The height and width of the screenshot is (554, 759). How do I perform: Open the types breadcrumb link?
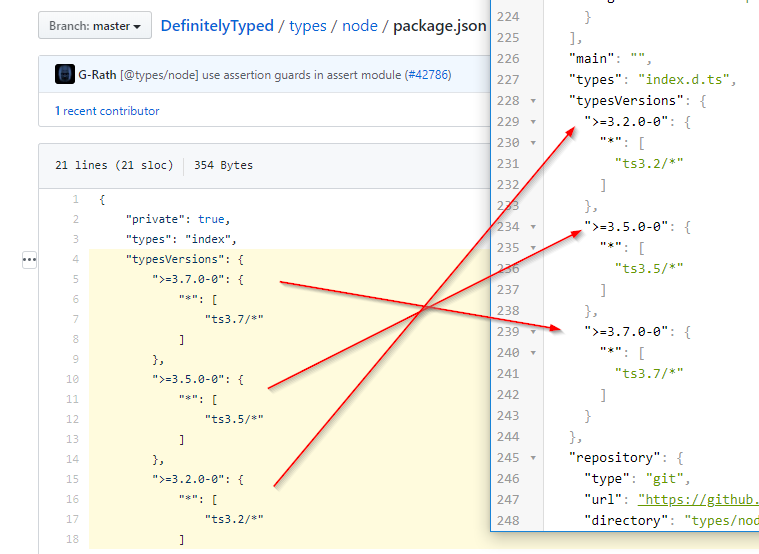coord(307,26)
